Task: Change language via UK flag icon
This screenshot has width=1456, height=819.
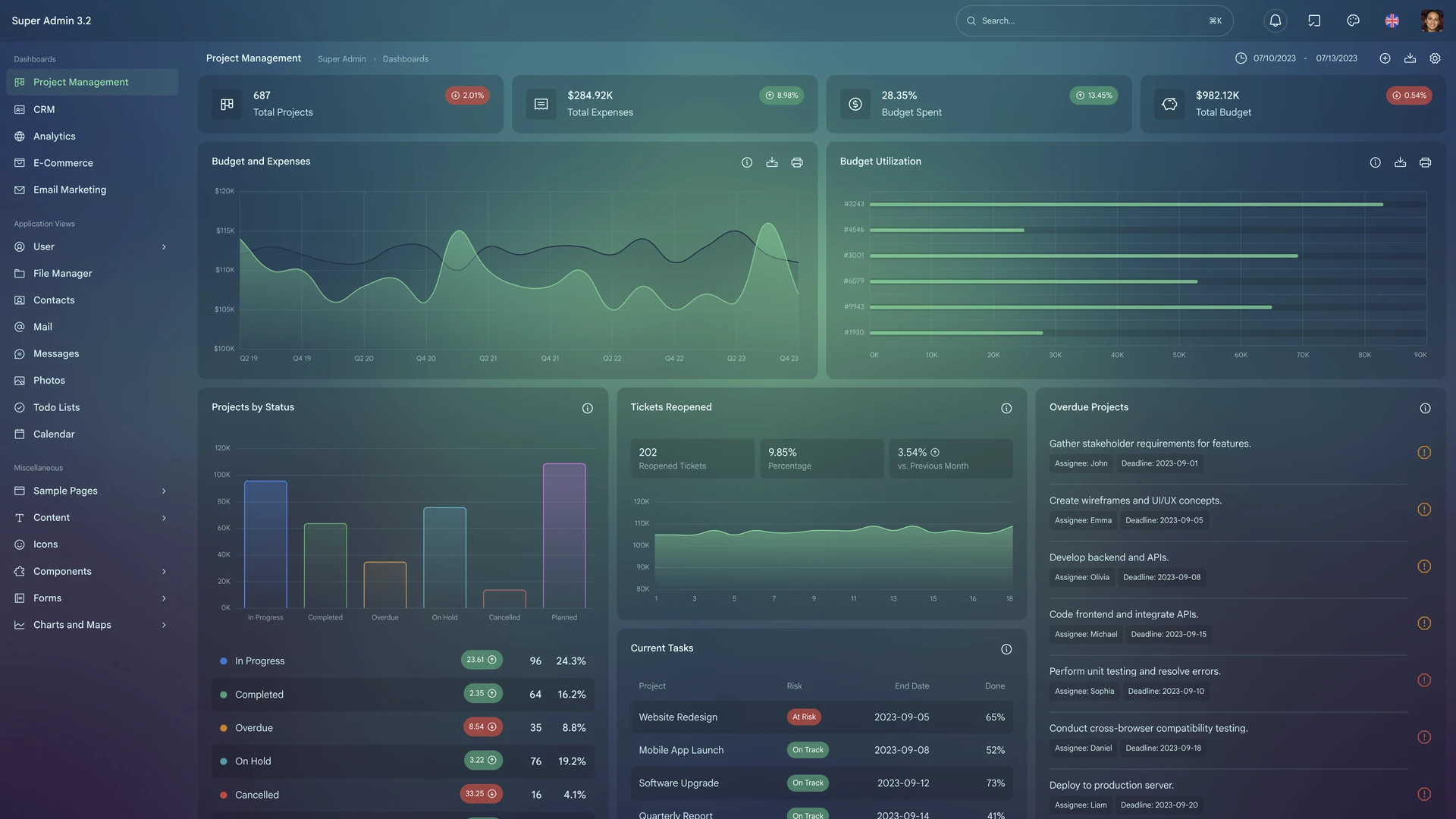Action: pos(1392,20)
